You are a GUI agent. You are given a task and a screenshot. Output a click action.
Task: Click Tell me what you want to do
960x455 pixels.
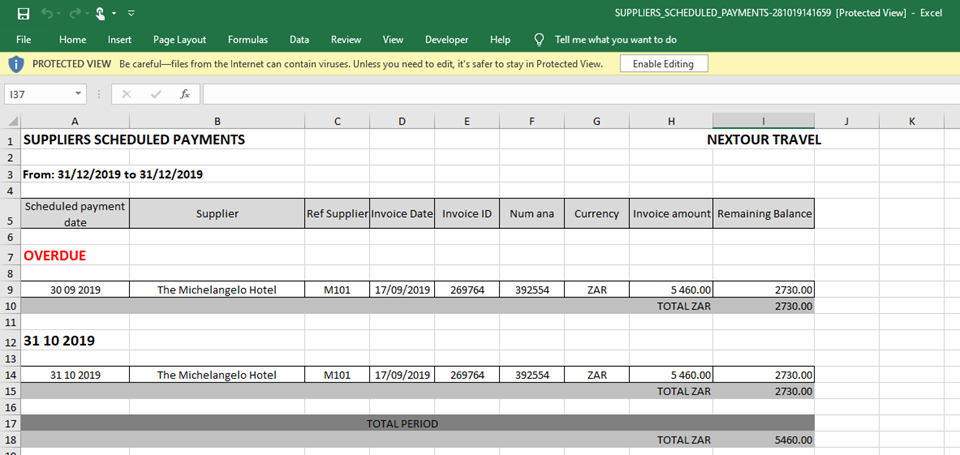pyautogui.click(x=615, y=40)
